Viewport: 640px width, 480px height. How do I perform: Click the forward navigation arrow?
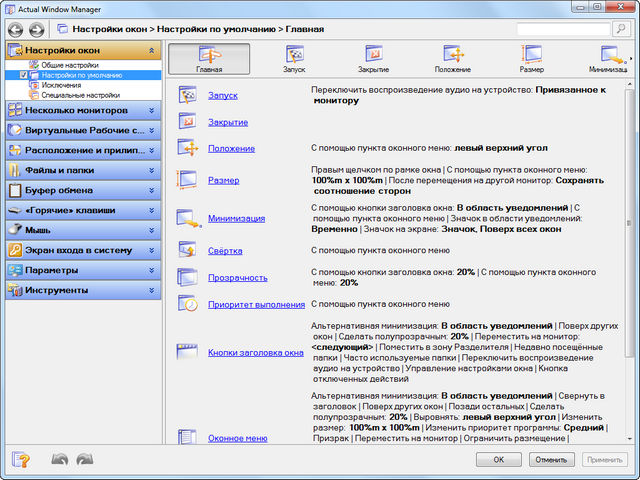(x=37, y=30)
